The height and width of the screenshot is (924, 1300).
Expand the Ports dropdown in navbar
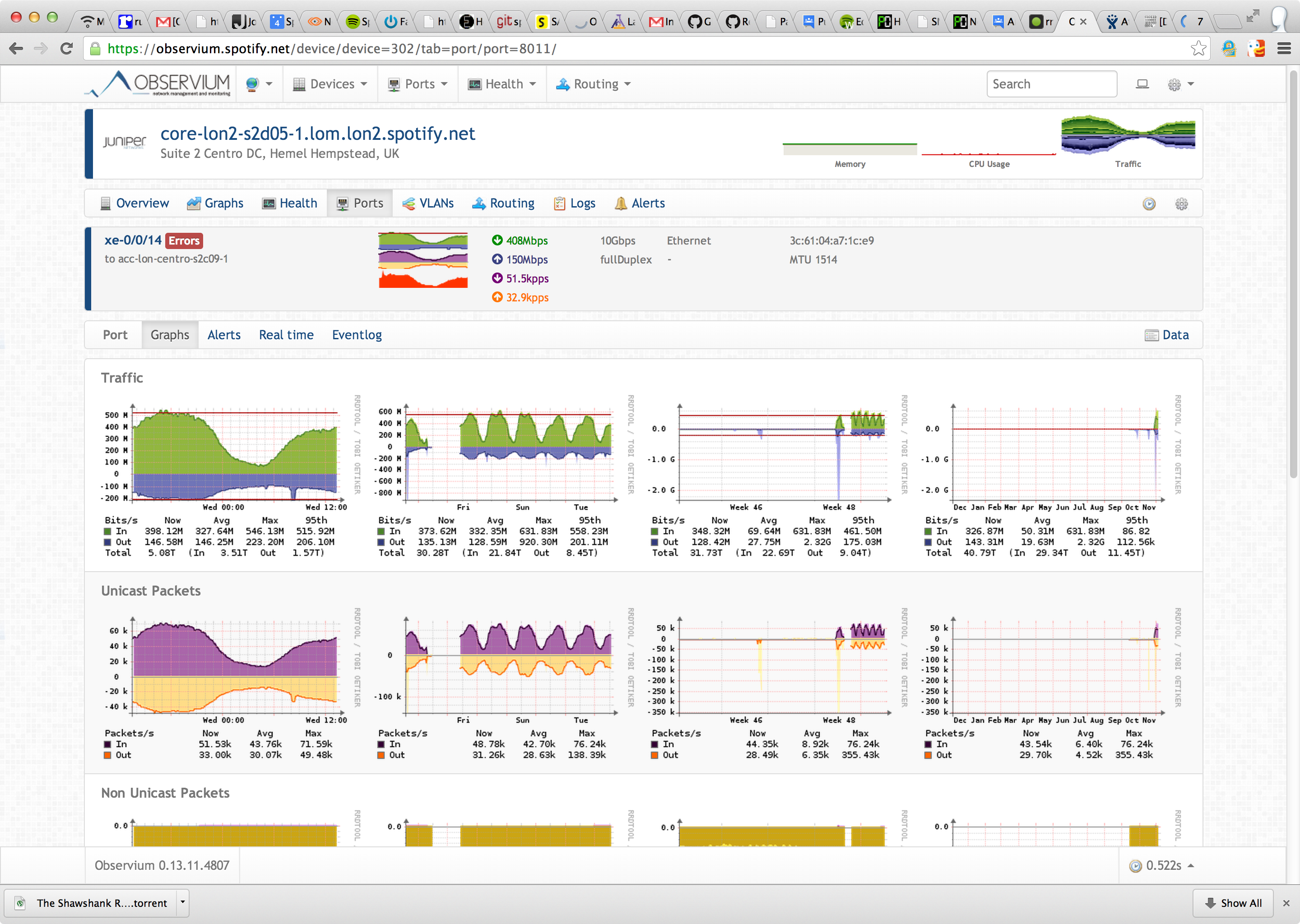[417, 84]
